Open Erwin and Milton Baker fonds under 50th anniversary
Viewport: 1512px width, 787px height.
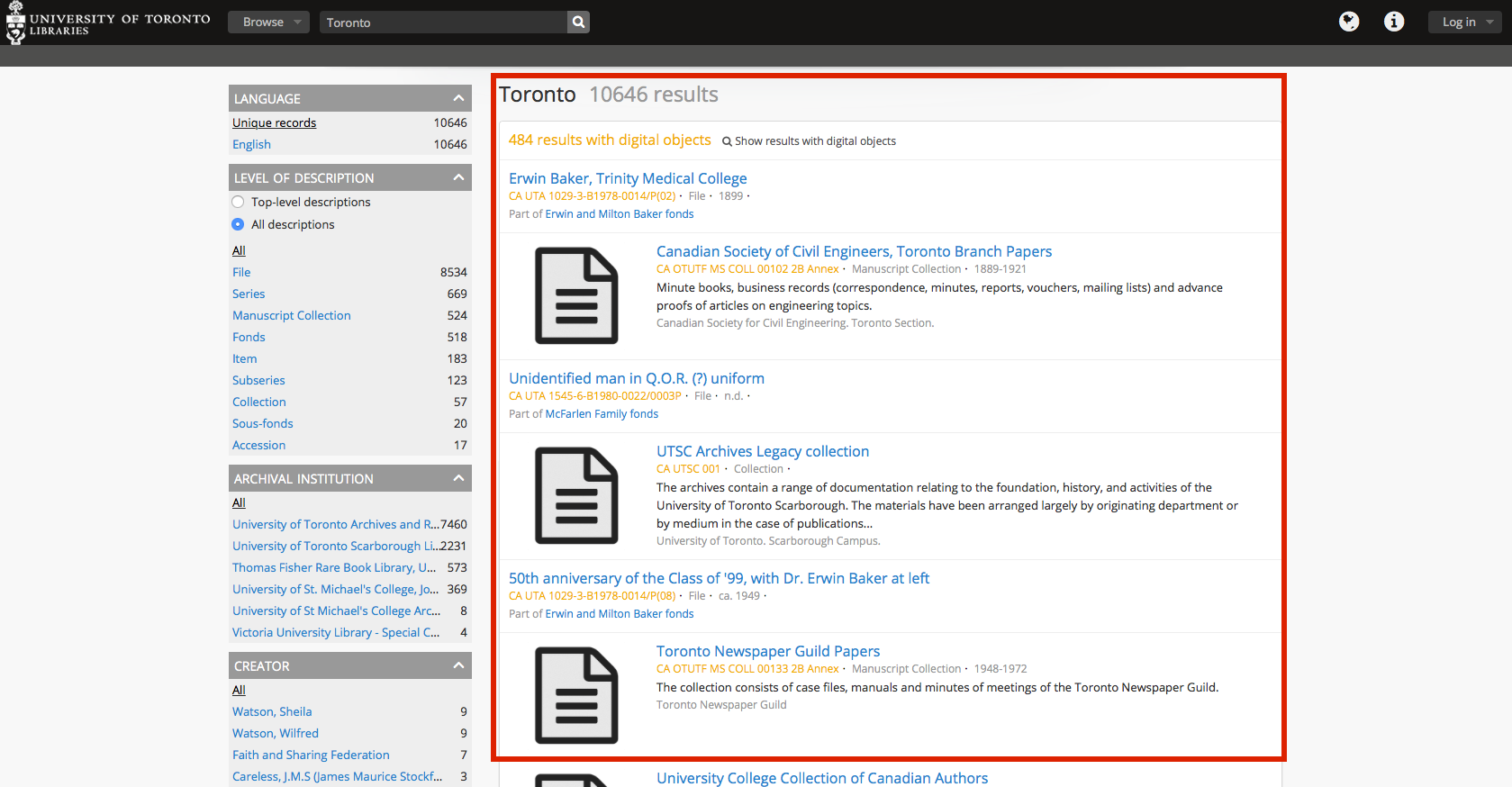click(620, 614)
